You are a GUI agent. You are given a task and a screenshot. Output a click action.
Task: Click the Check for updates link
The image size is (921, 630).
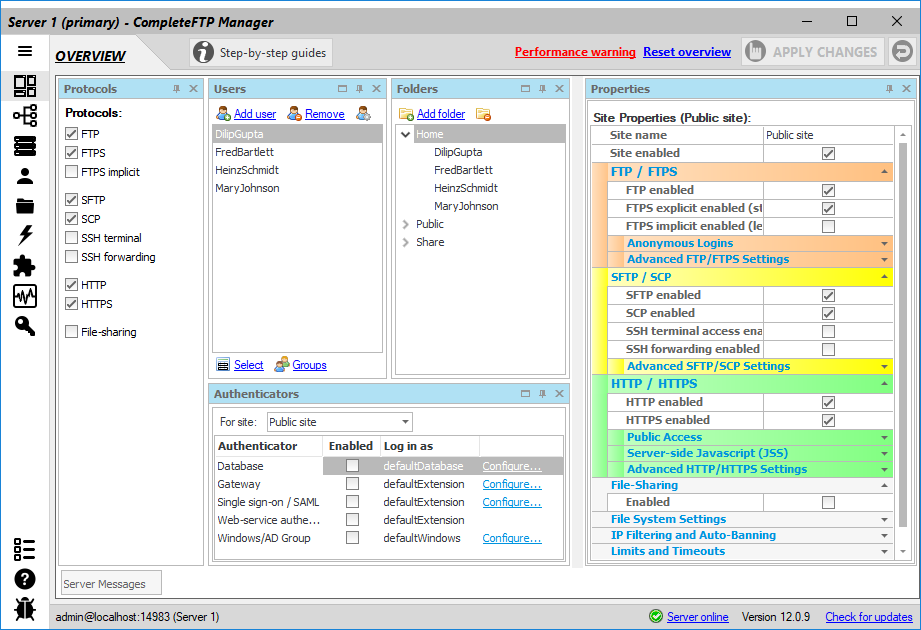click(x=868, y=617)
